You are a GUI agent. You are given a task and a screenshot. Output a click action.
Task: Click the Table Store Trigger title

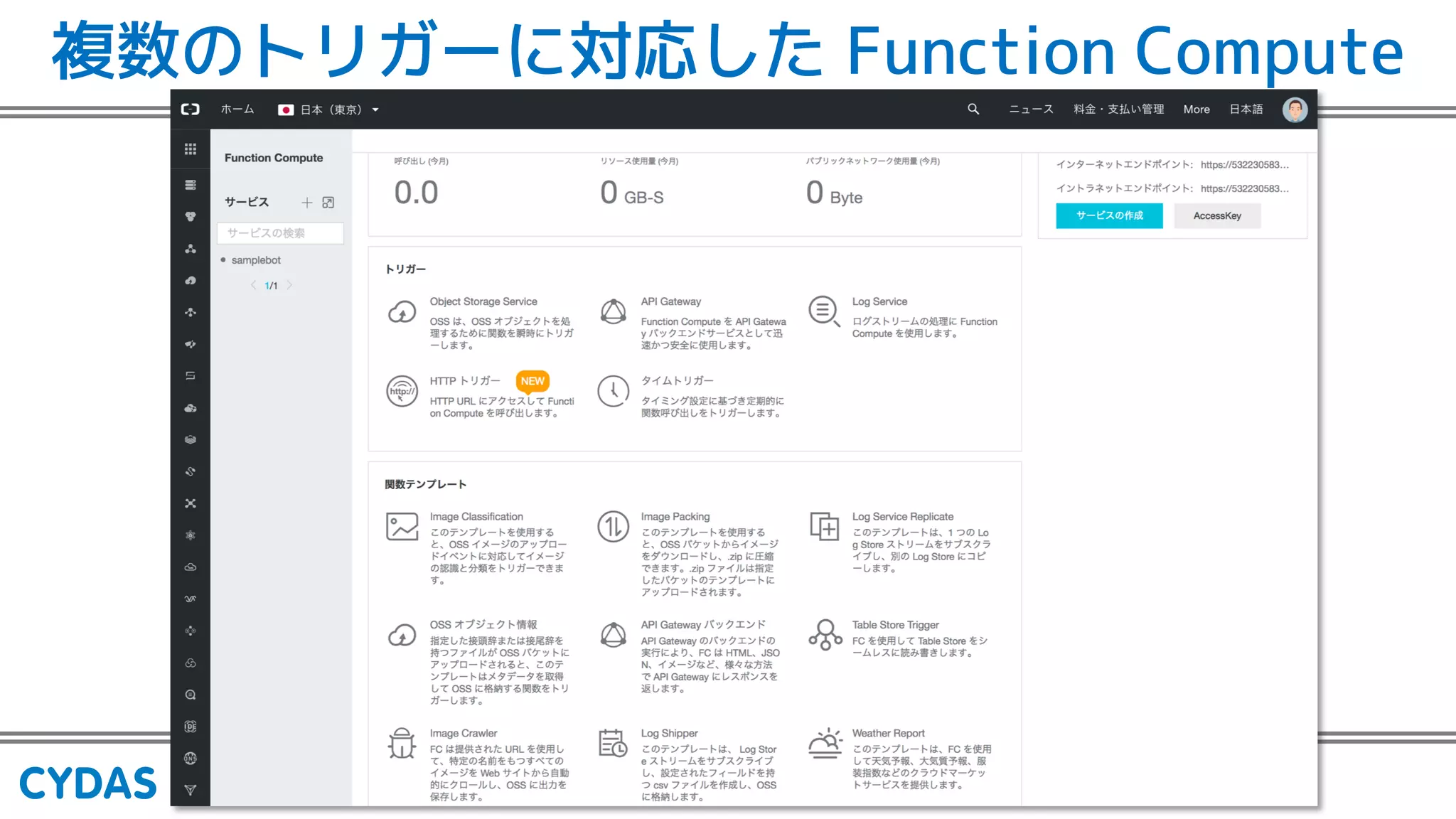click(896, 625)
